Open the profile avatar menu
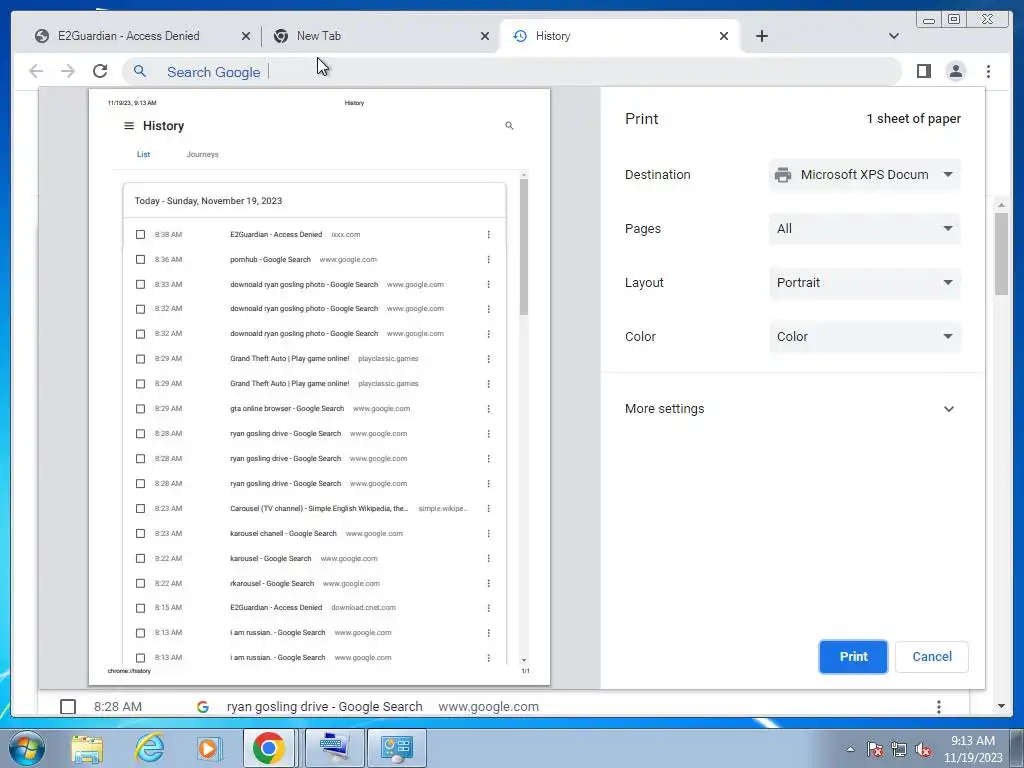1024x768 pixels. [955, 71]
